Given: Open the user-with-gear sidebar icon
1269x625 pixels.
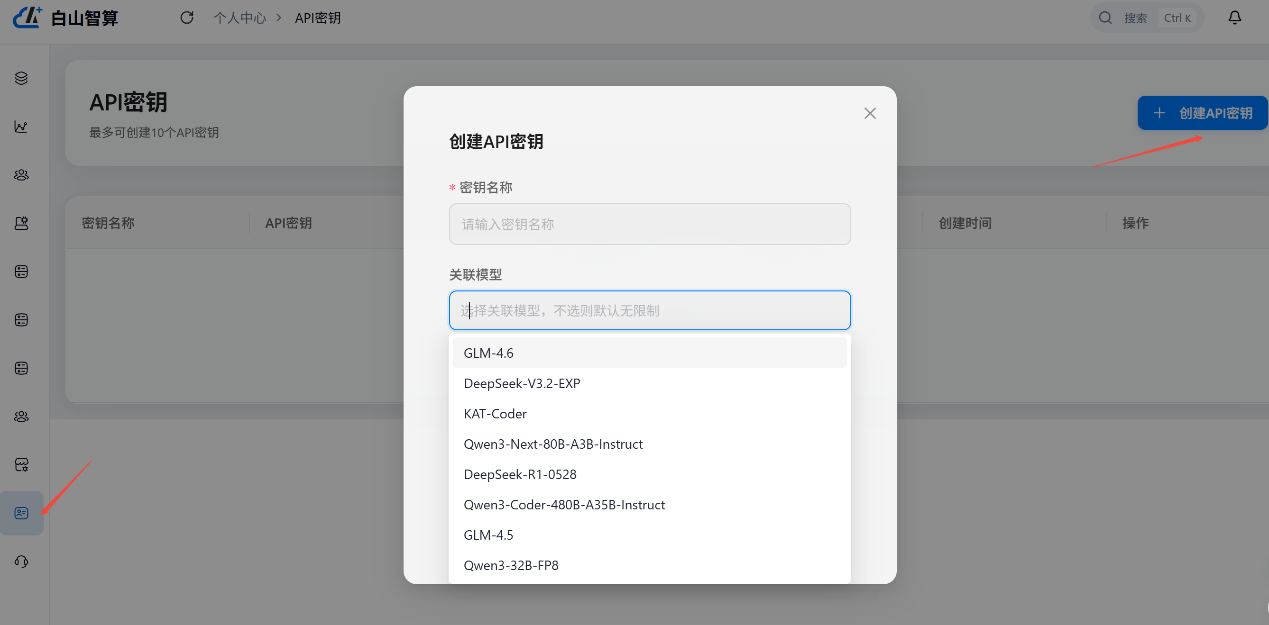Looking at the screenshot, I should 21,223.
